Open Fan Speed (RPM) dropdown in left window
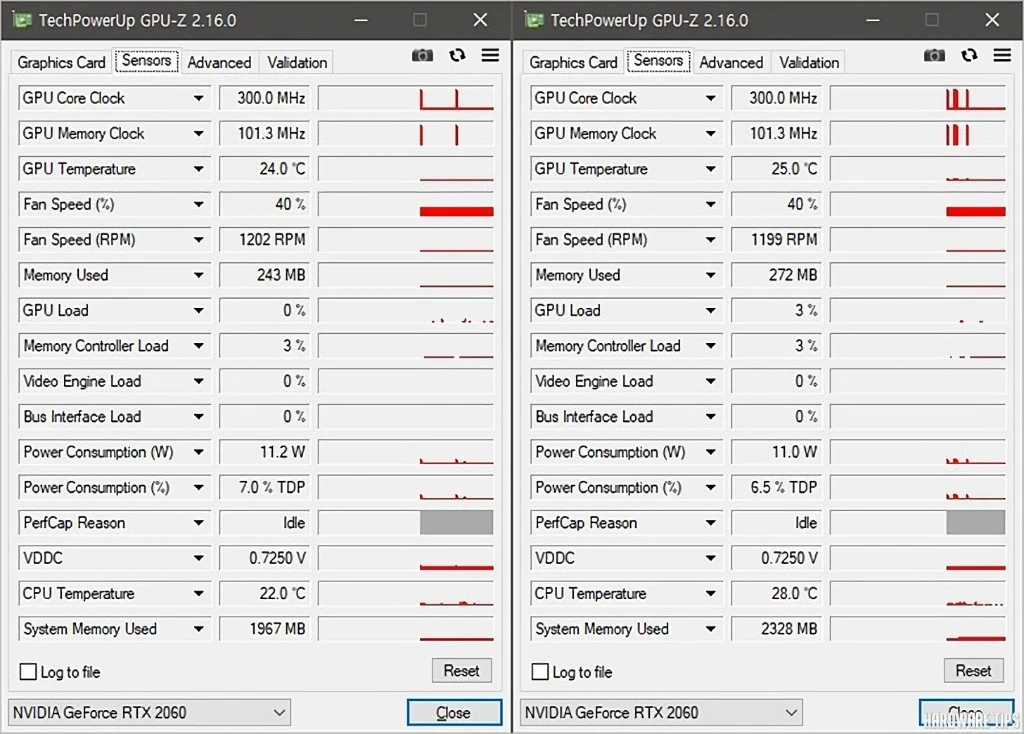 [x=198, y=240]
